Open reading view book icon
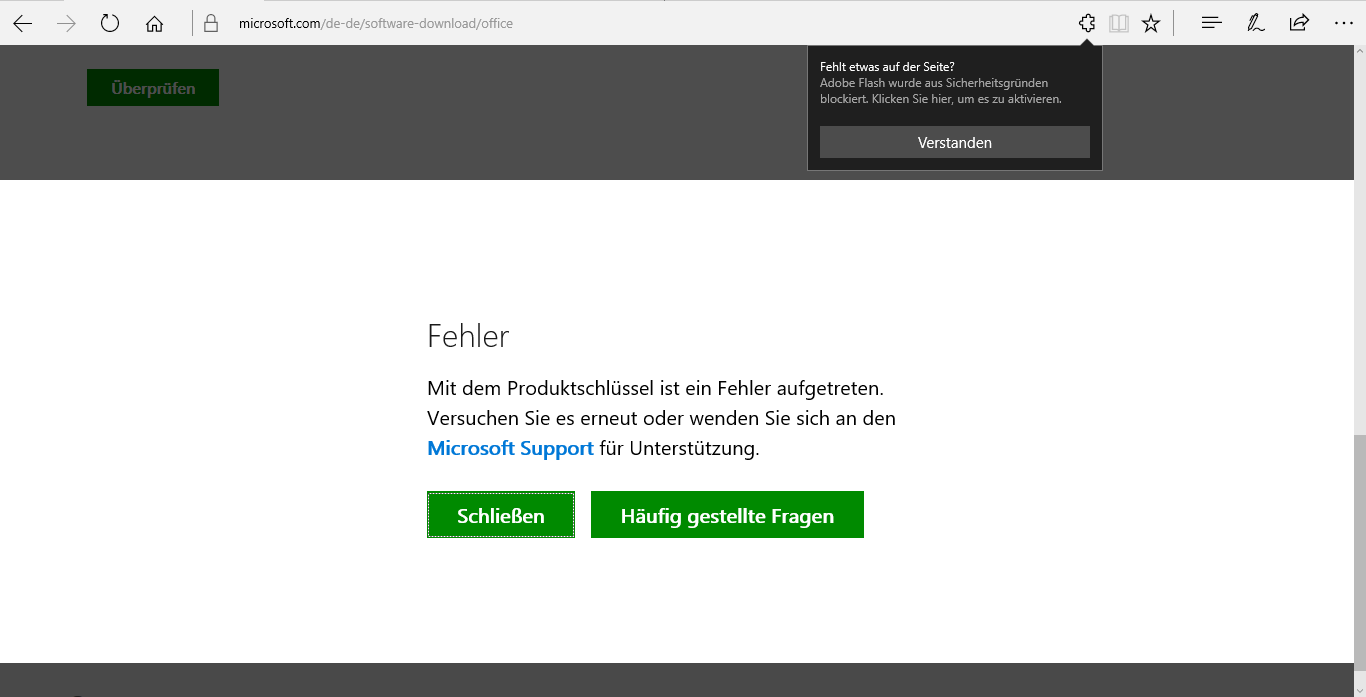The height and width of the screenshot is (697, 1366). 1119,23
